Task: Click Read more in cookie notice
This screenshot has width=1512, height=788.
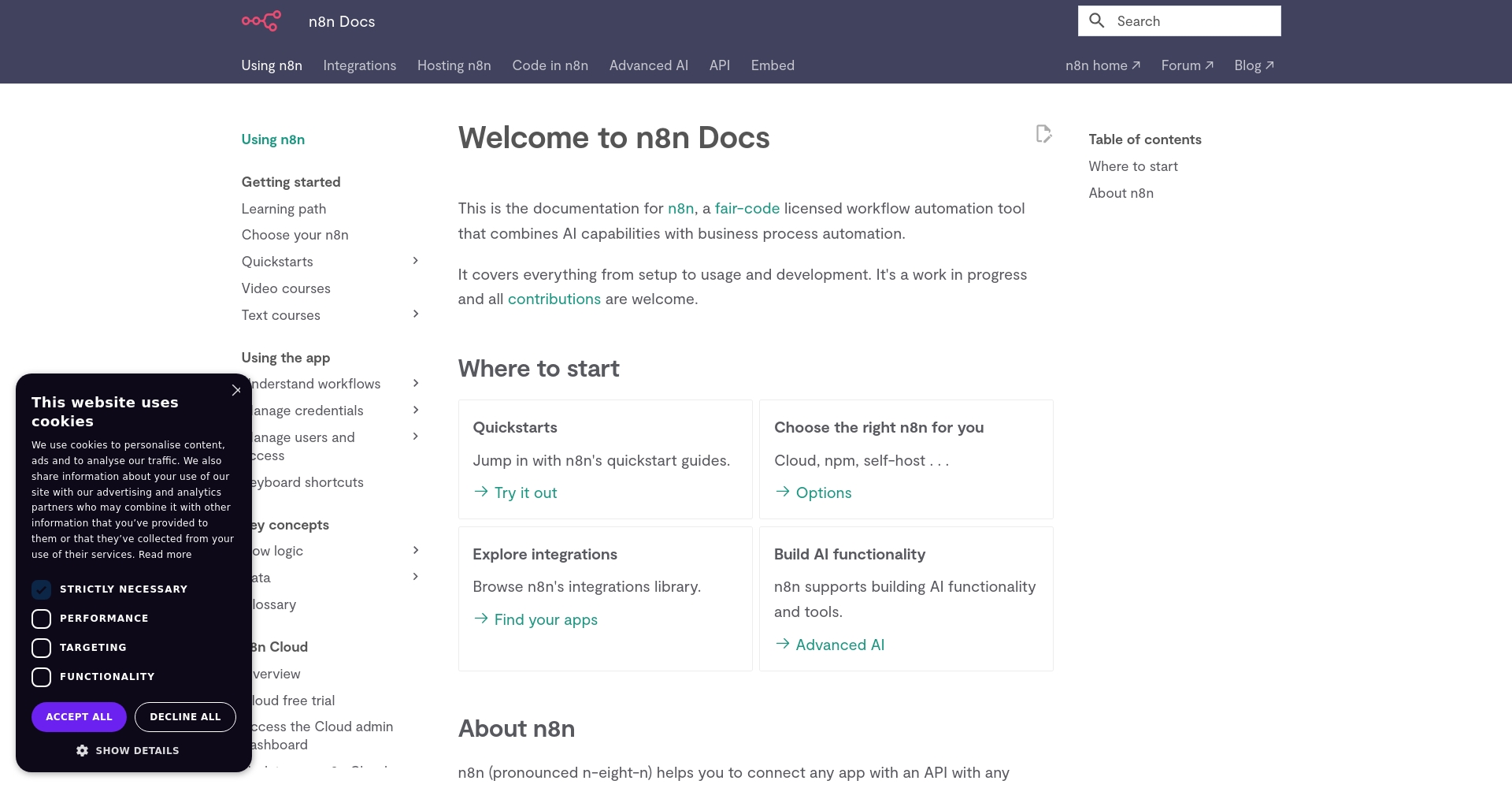Action: [165, 555]
